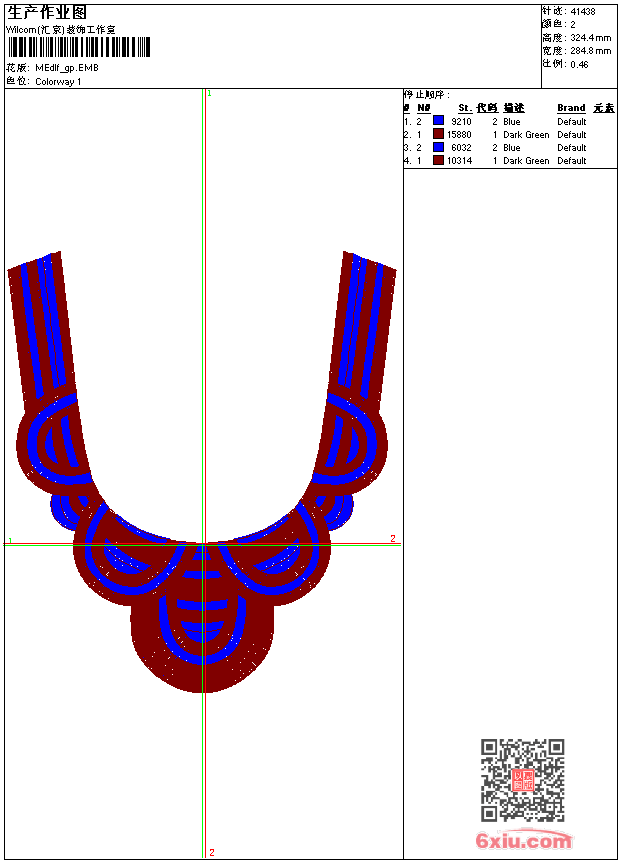Click the Wilcom studio name line
This screenshot has height=860, width=620.
click(61, 30)
